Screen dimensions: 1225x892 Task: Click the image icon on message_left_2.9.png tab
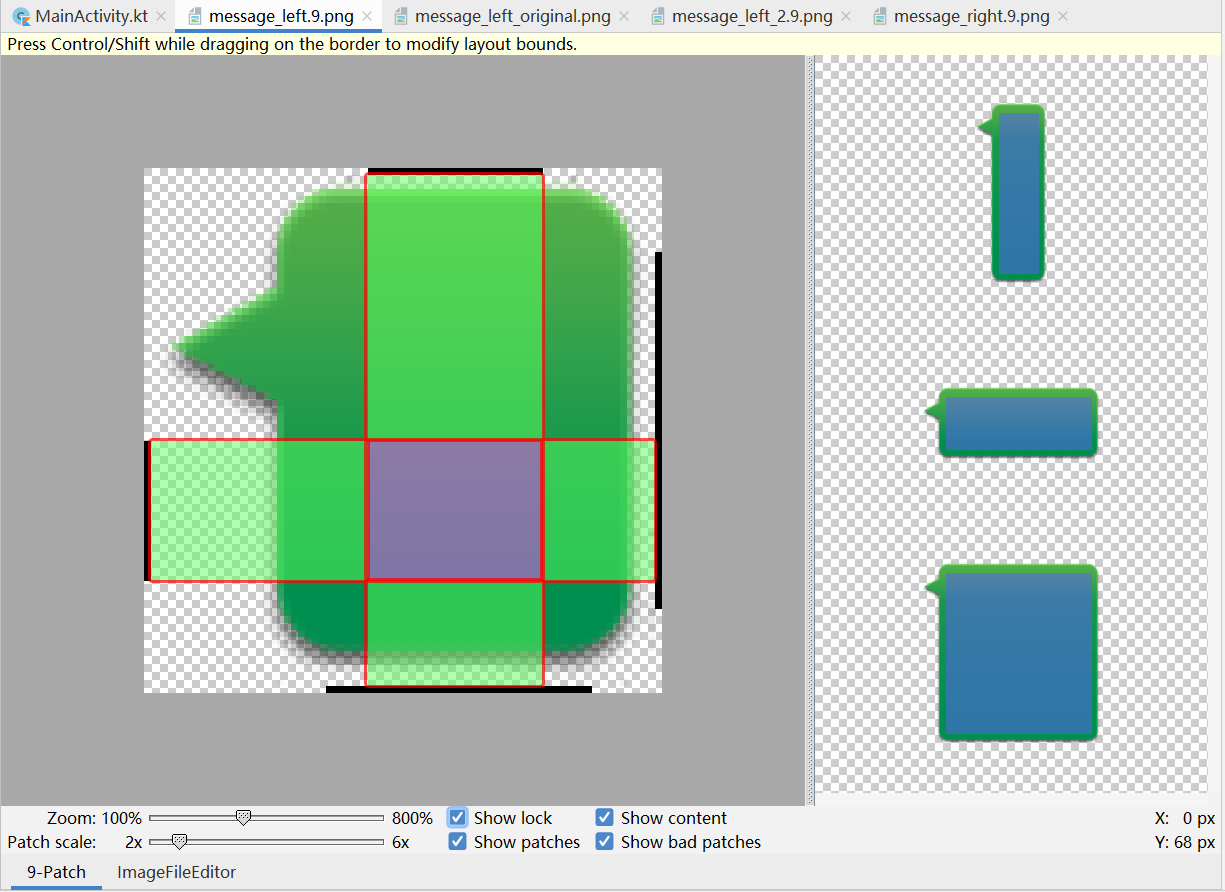658,17
